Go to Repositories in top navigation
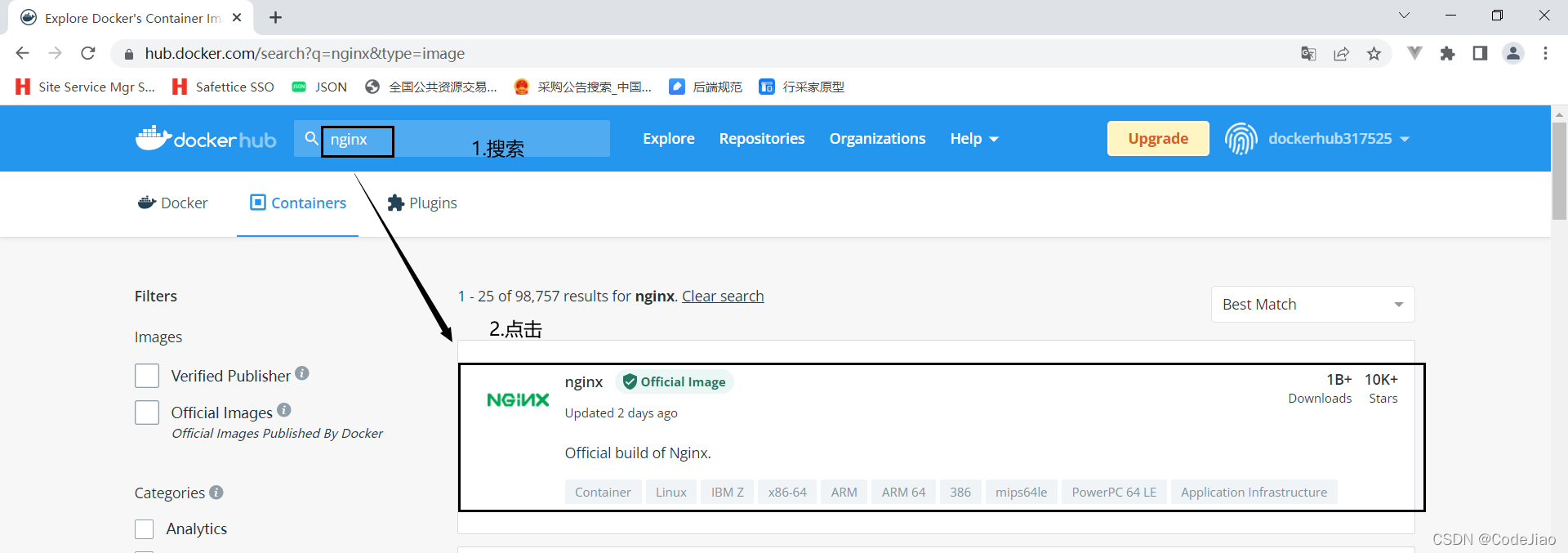This screenshot has height=553, width=1568. (x=762, y=139)
